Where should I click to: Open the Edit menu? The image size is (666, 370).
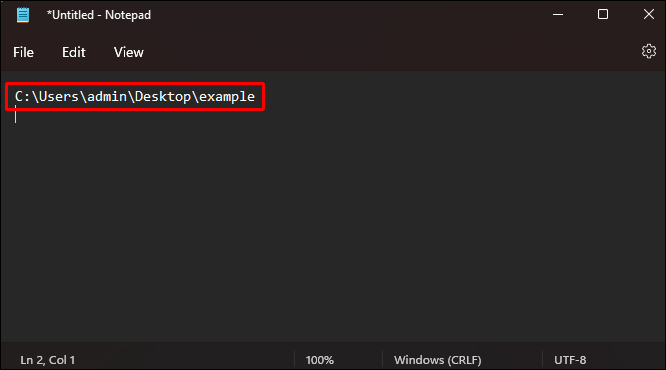tap(73, 52)
